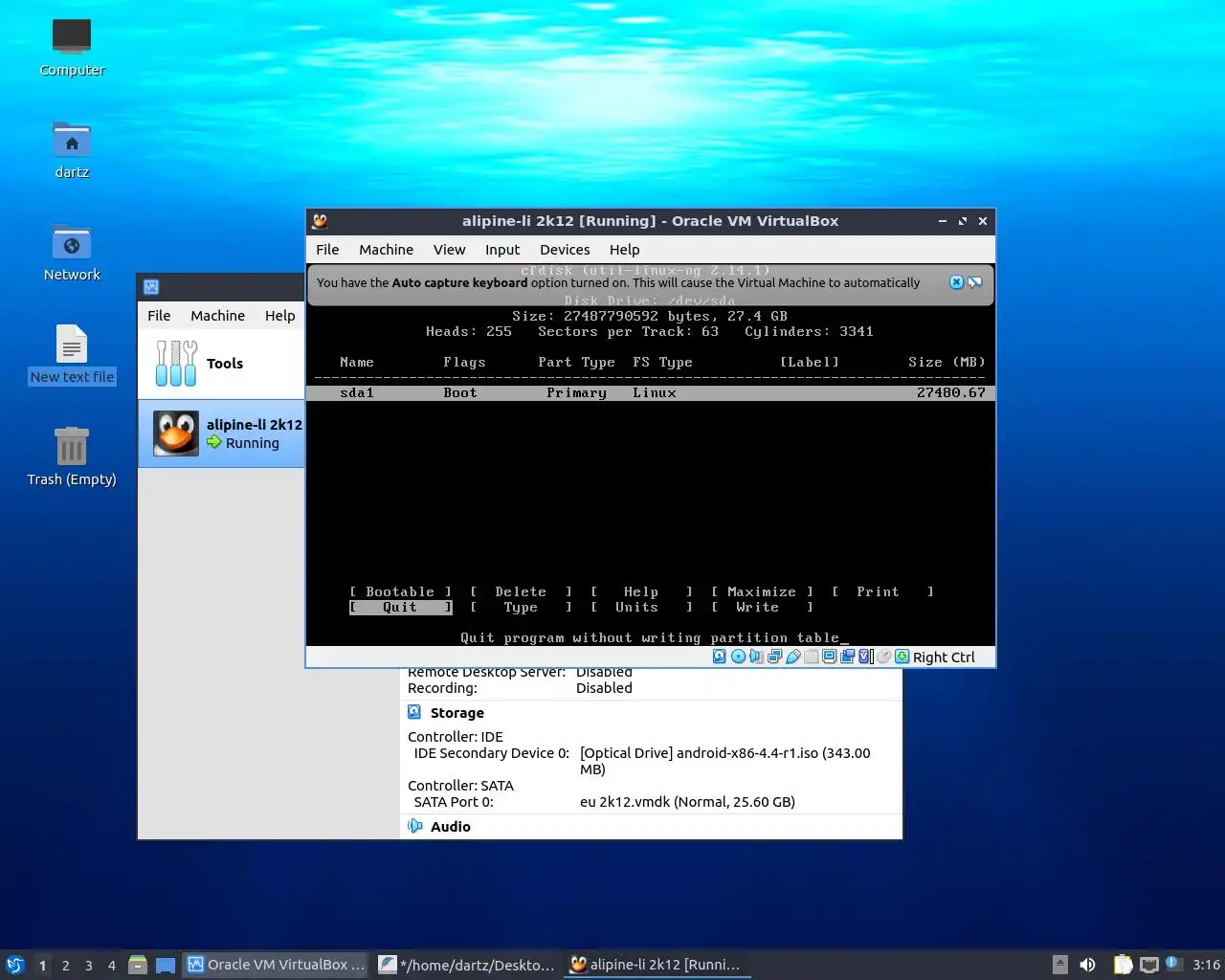Click the android-x86-4.4-r1.iso optical drive text
The image size is (1225, 980).
click(x=725, y=761)
